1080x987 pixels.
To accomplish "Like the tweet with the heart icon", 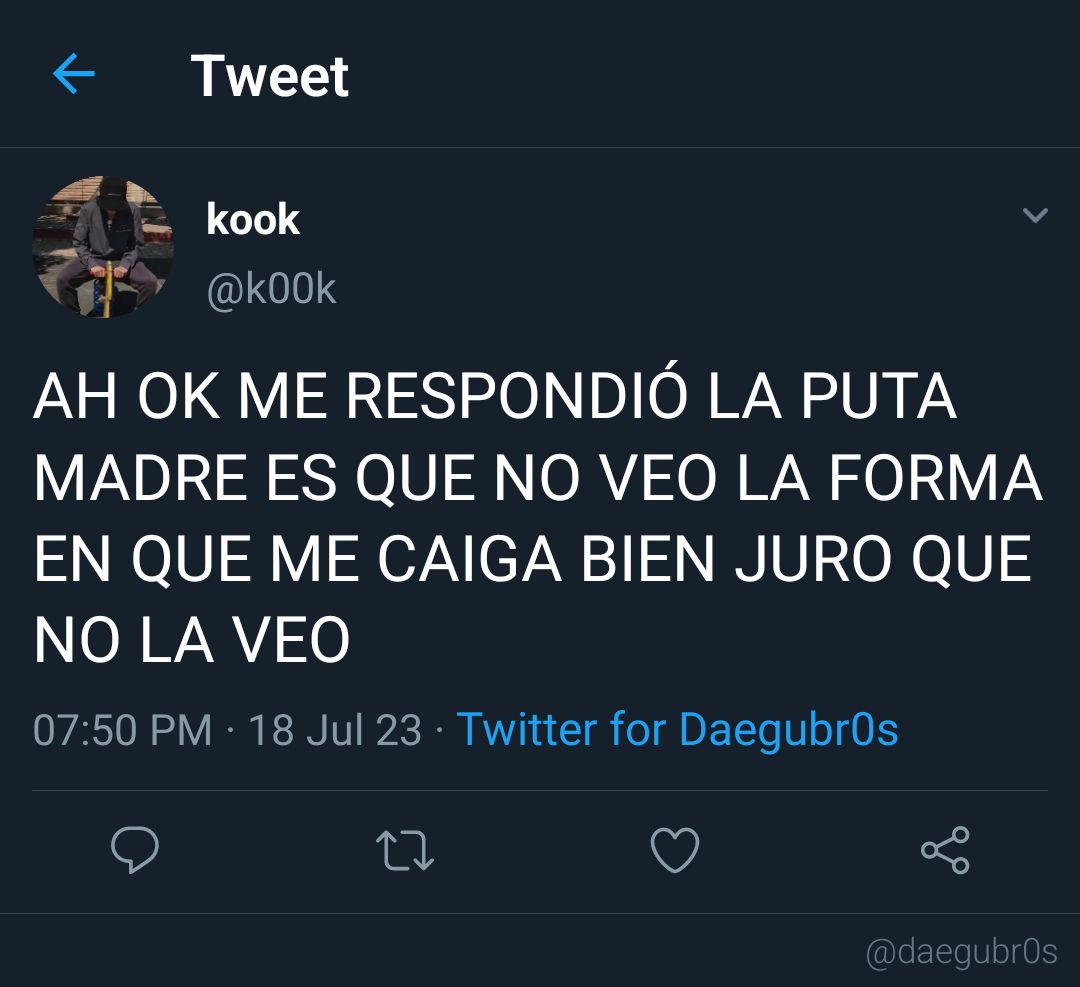I will click(x=675, y=850).
